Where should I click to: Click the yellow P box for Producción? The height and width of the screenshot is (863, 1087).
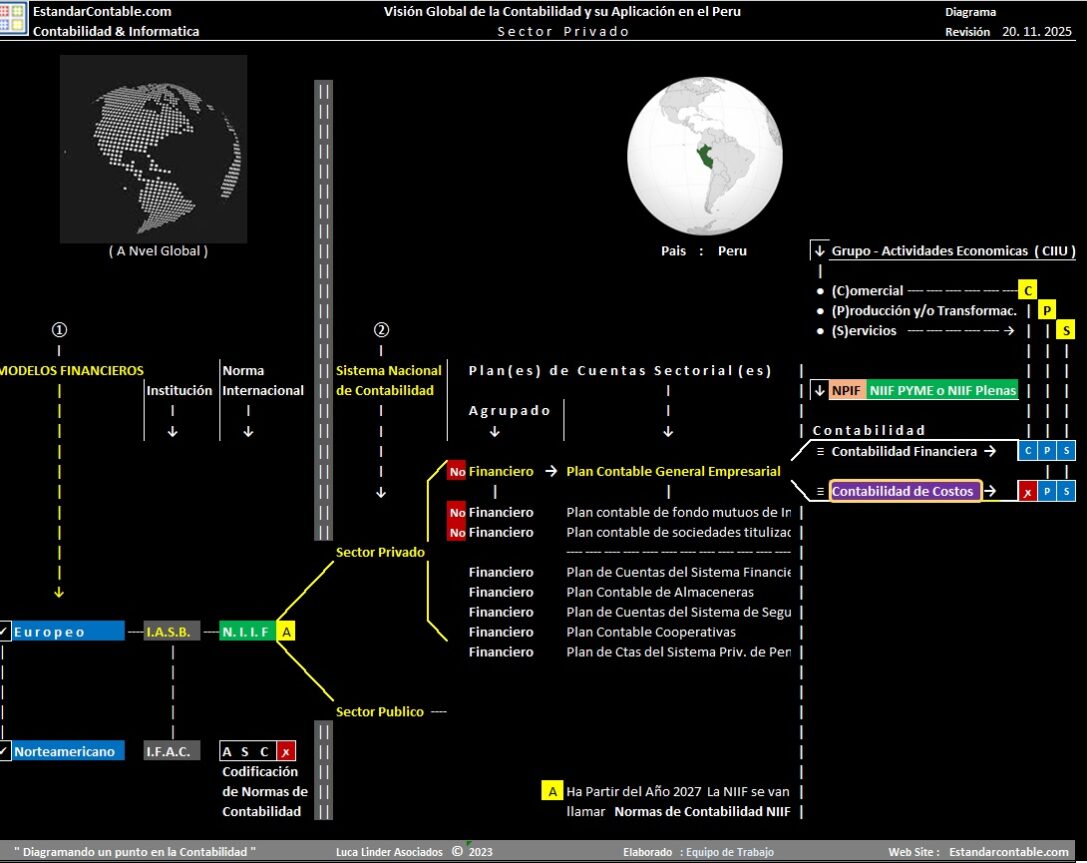pyautogui.click(x=1046, y=311)
